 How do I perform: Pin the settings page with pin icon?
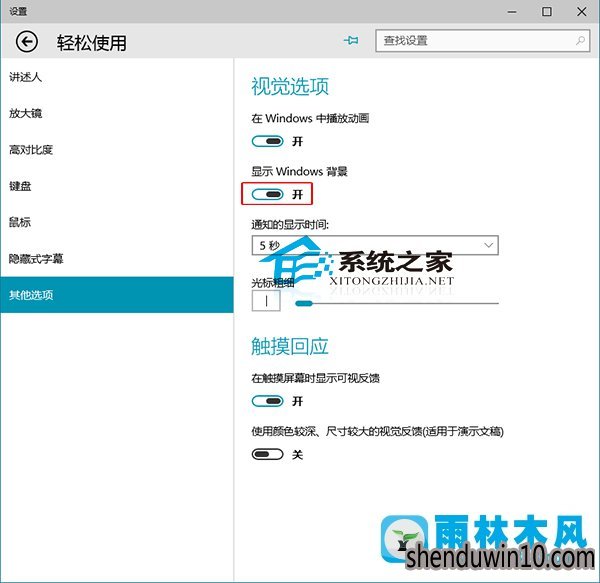point(351,40)
